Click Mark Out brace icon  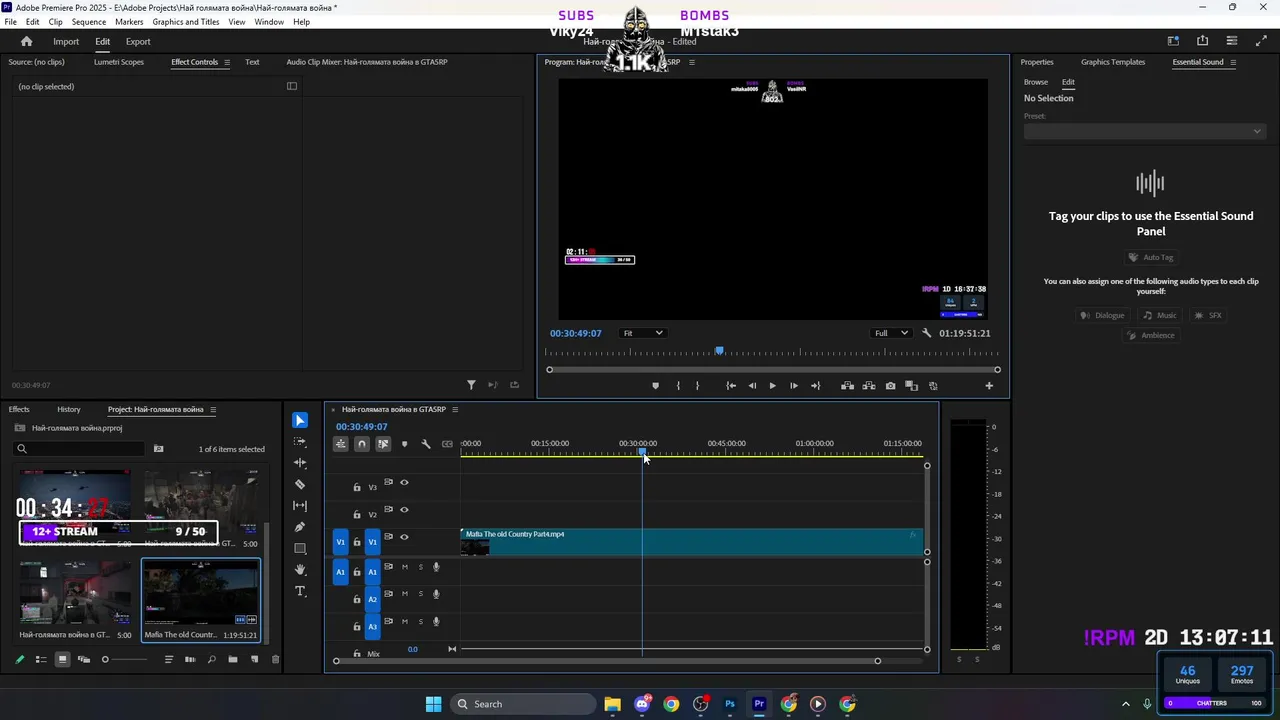[x=697, y=386]
